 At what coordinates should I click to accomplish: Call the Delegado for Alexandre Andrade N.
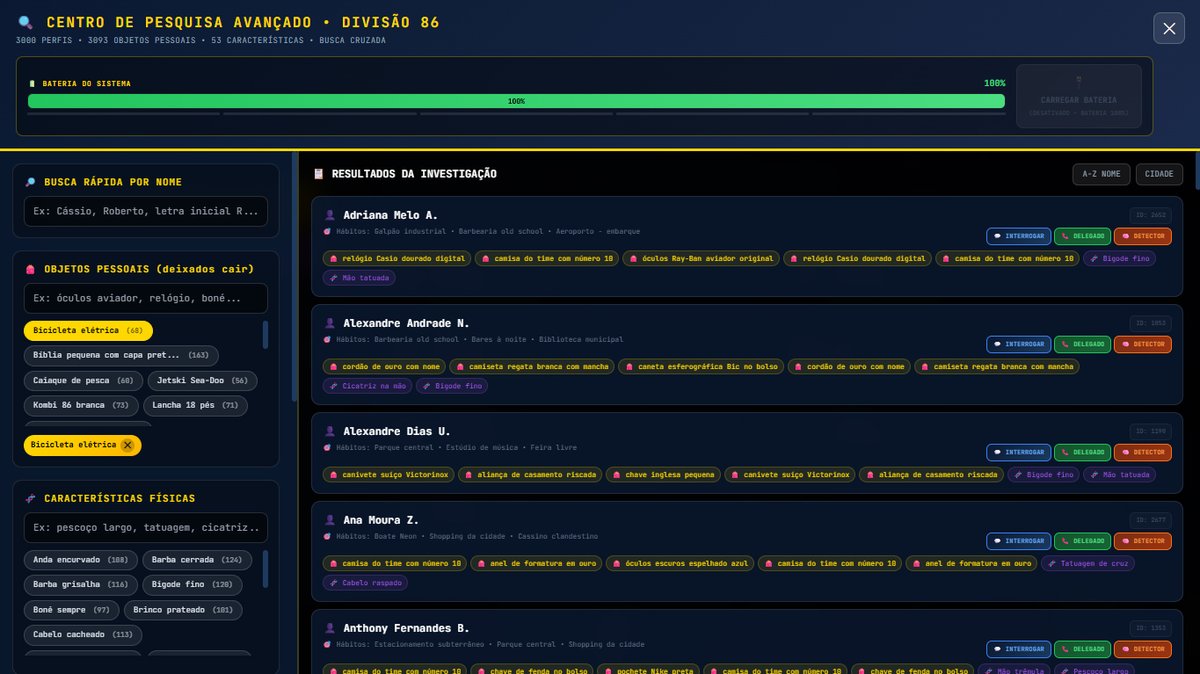click(x=1082, y=344)
